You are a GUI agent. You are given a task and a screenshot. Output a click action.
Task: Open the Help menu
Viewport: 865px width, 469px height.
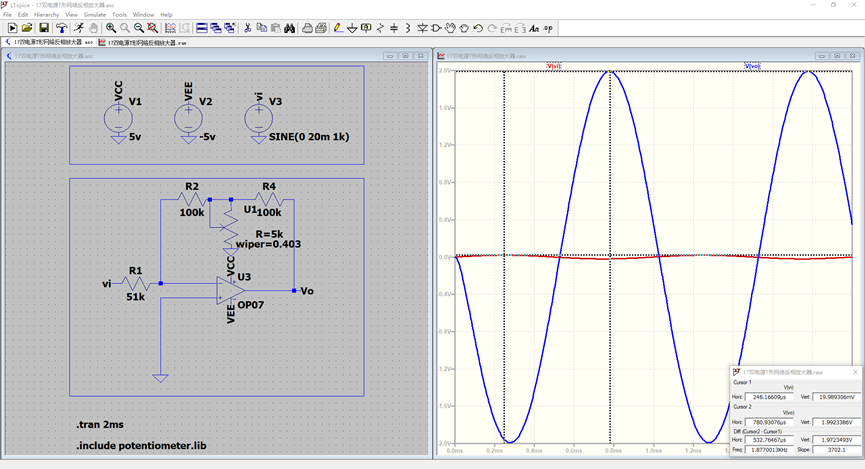click(167, 15)
